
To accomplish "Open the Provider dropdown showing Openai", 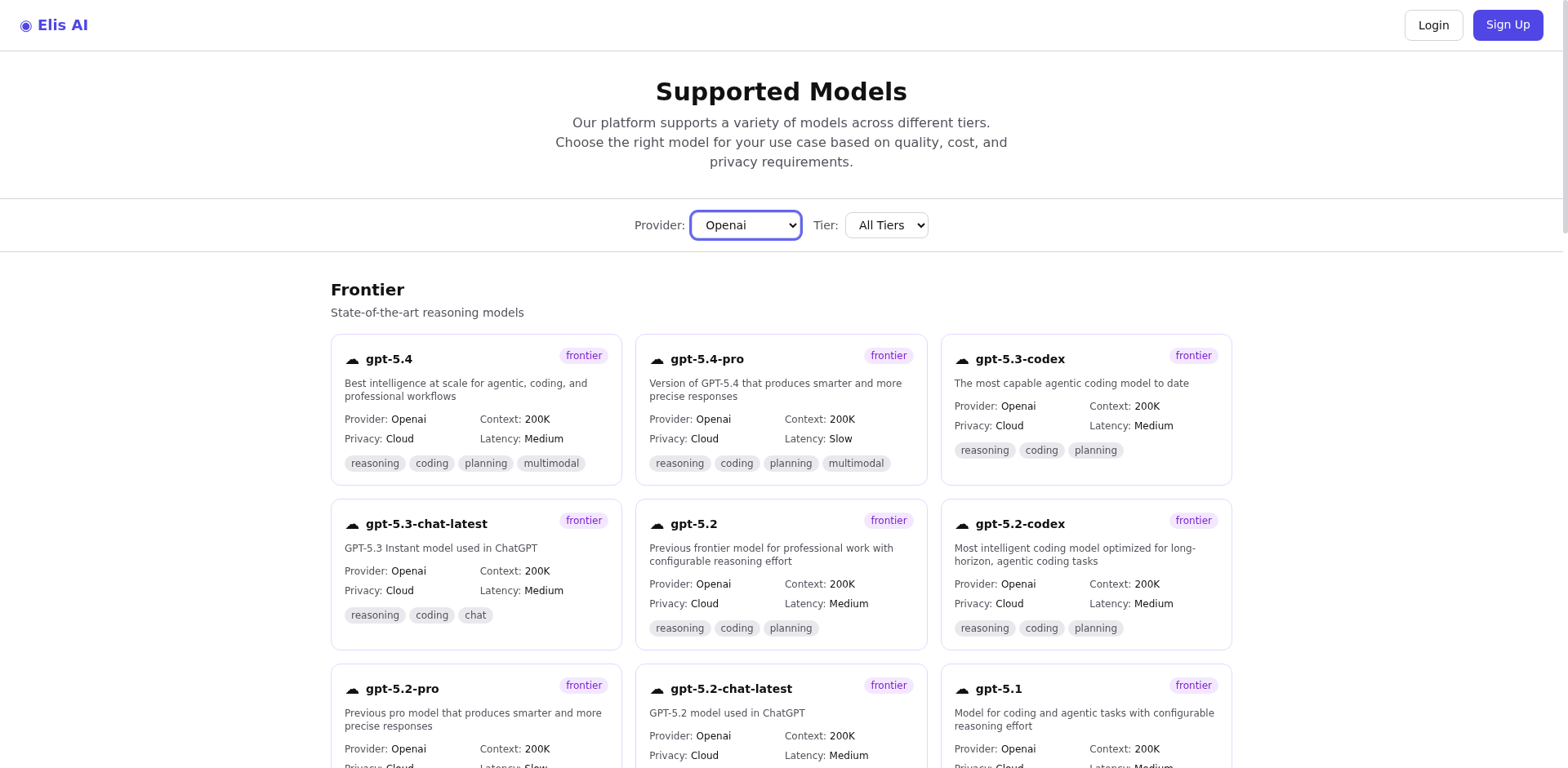I will coord(745,225).
